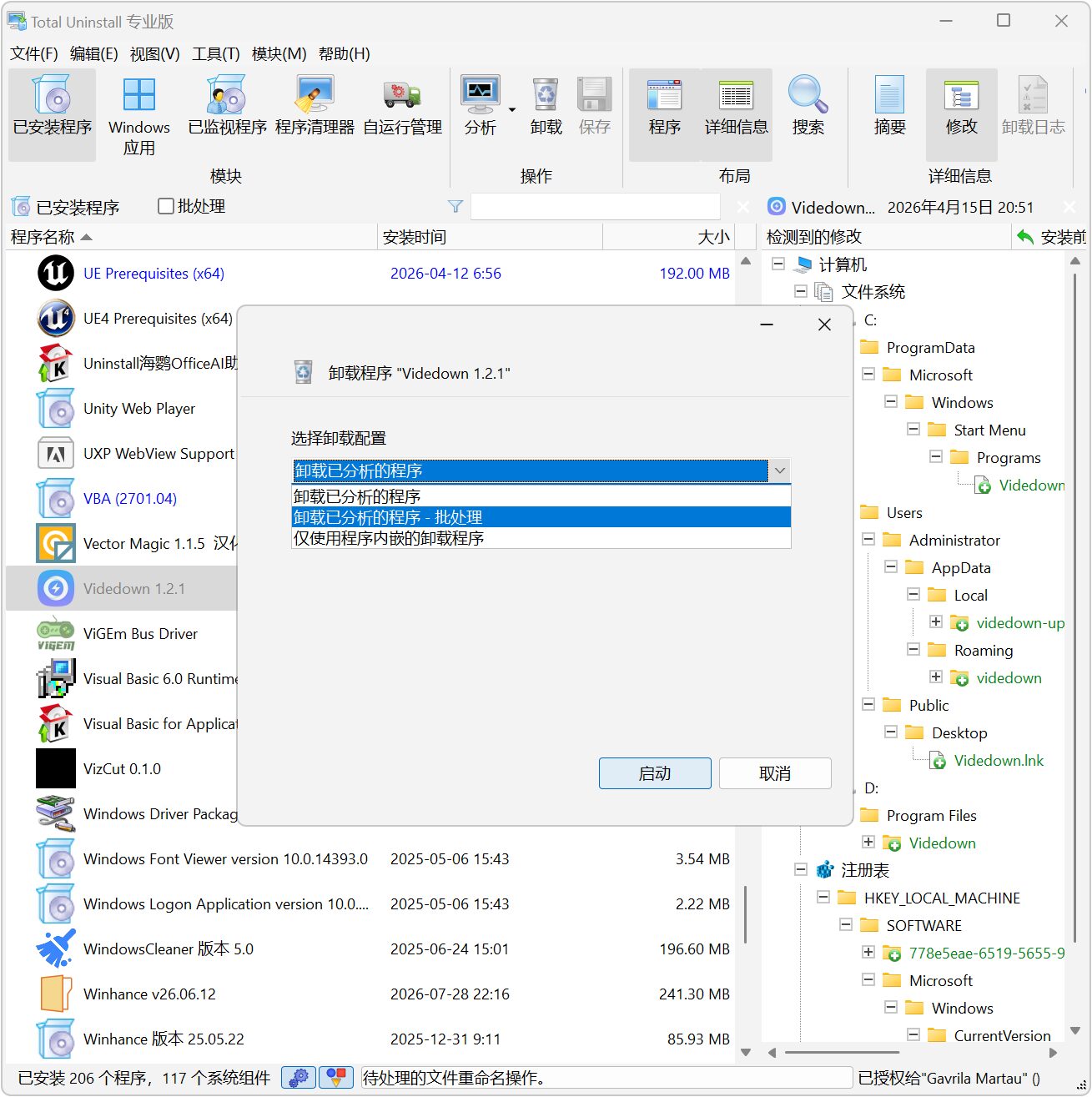Sort by 程序名称 column header

(x=191, y=237)
